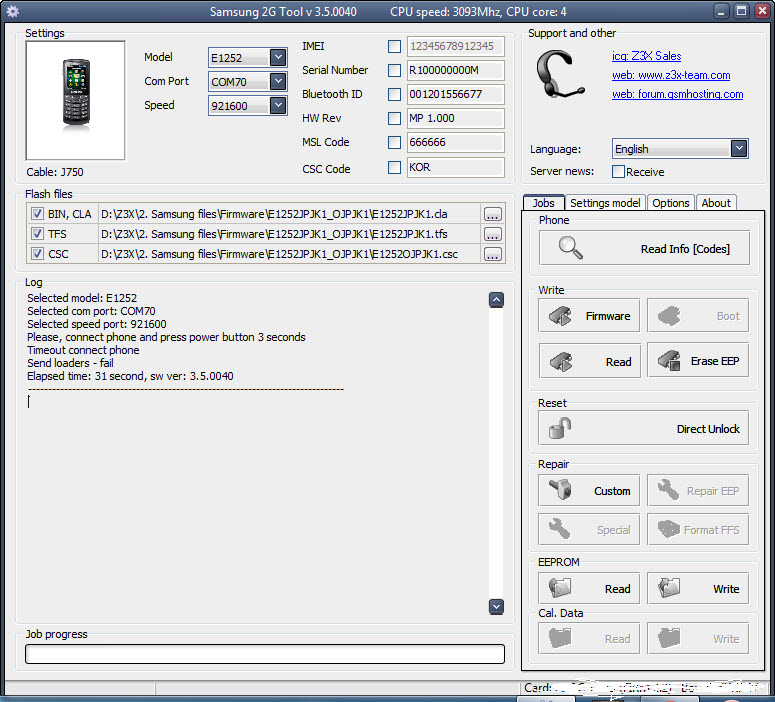The image size is (775, 702).
Task: Enable the HW Rev checkbox
Action: pyautogui.click(x=394, y=118)
